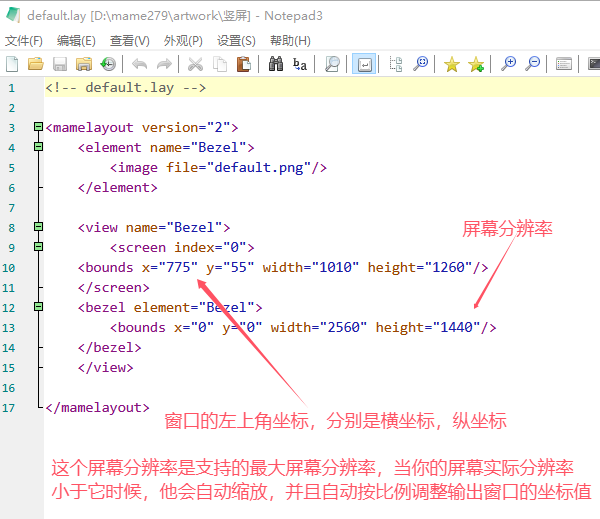600x519 pixels.
Task: Click the closing </screen> tag
Action: coord(113,288)
